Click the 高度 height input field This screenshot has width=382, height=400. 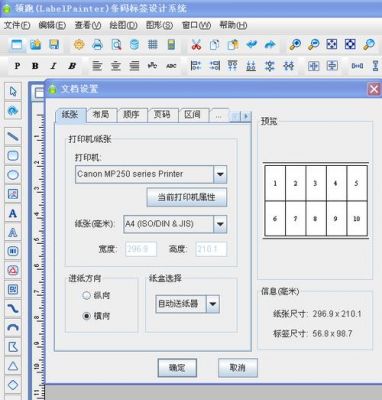[x=211, y=249]
